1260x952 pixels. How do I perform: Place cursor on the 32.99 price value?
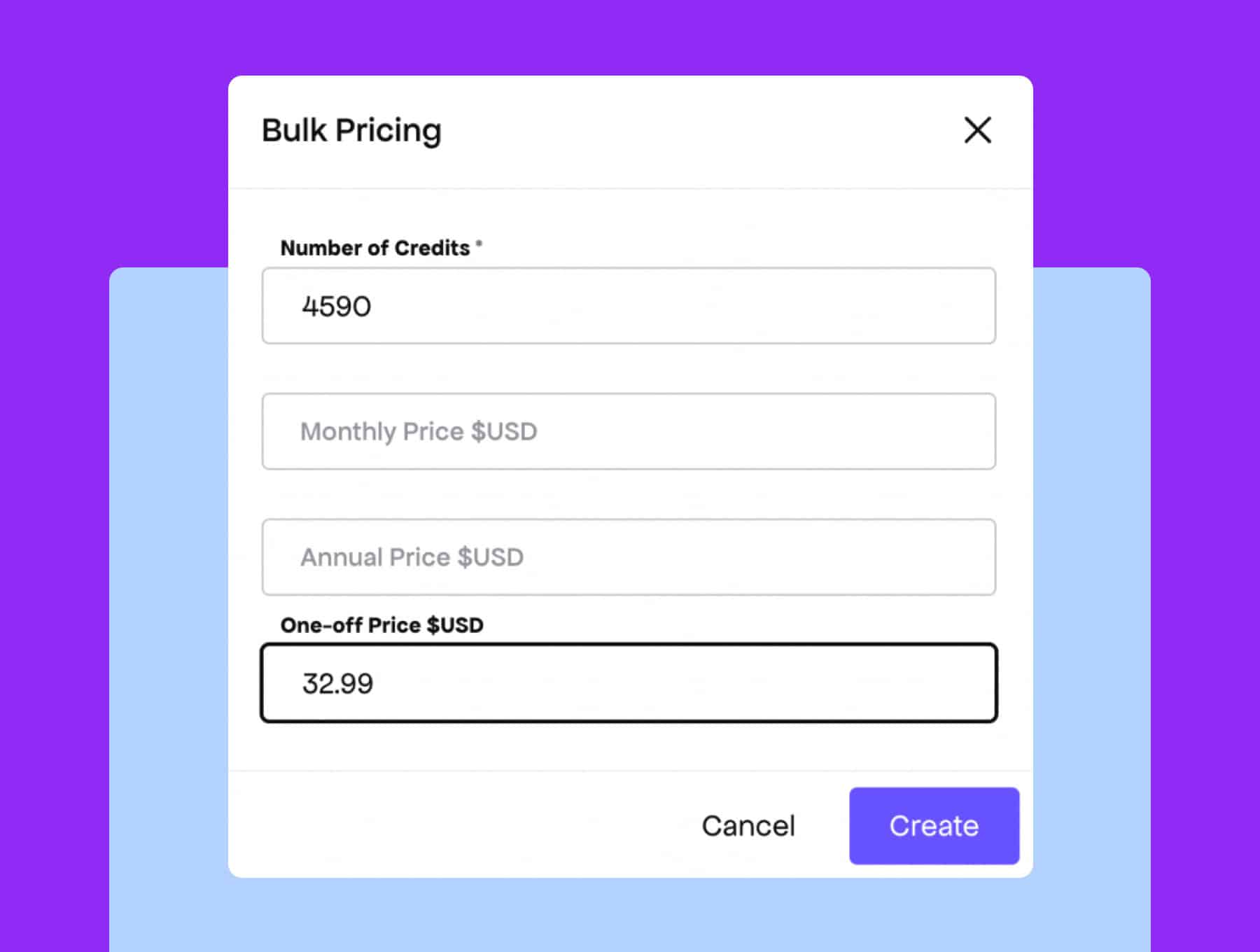pyautogui.click(x=337, y=684)
